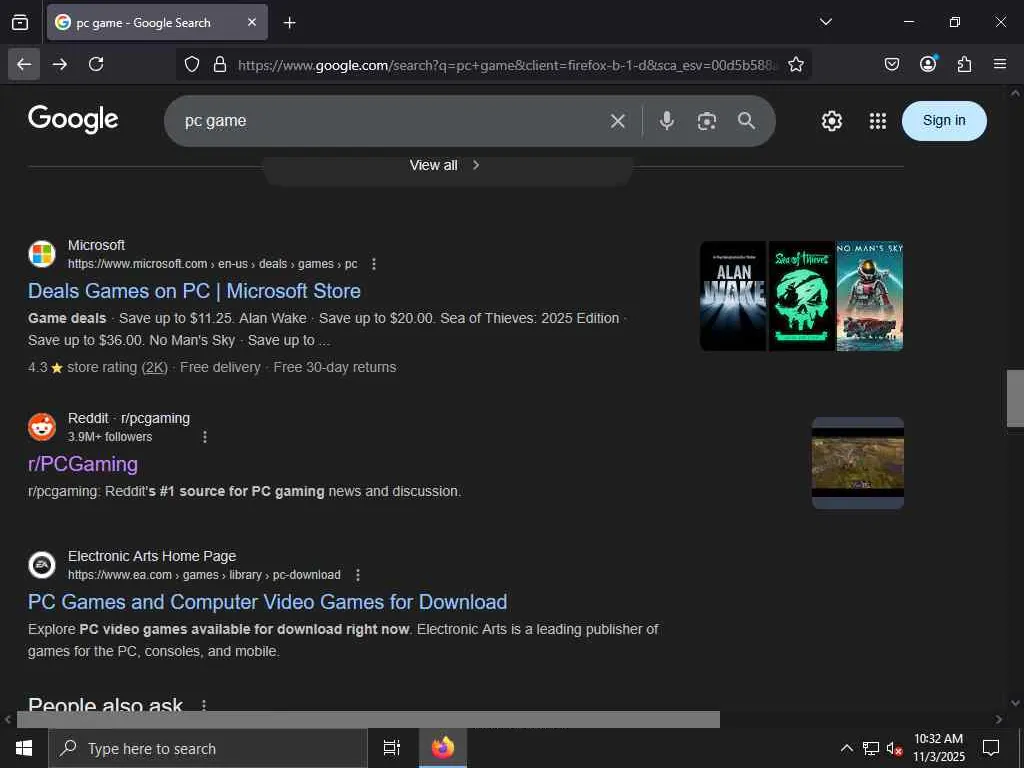Bookmark this page with star icon
Screen dimensions: 1024x768
tap(795, 65)
